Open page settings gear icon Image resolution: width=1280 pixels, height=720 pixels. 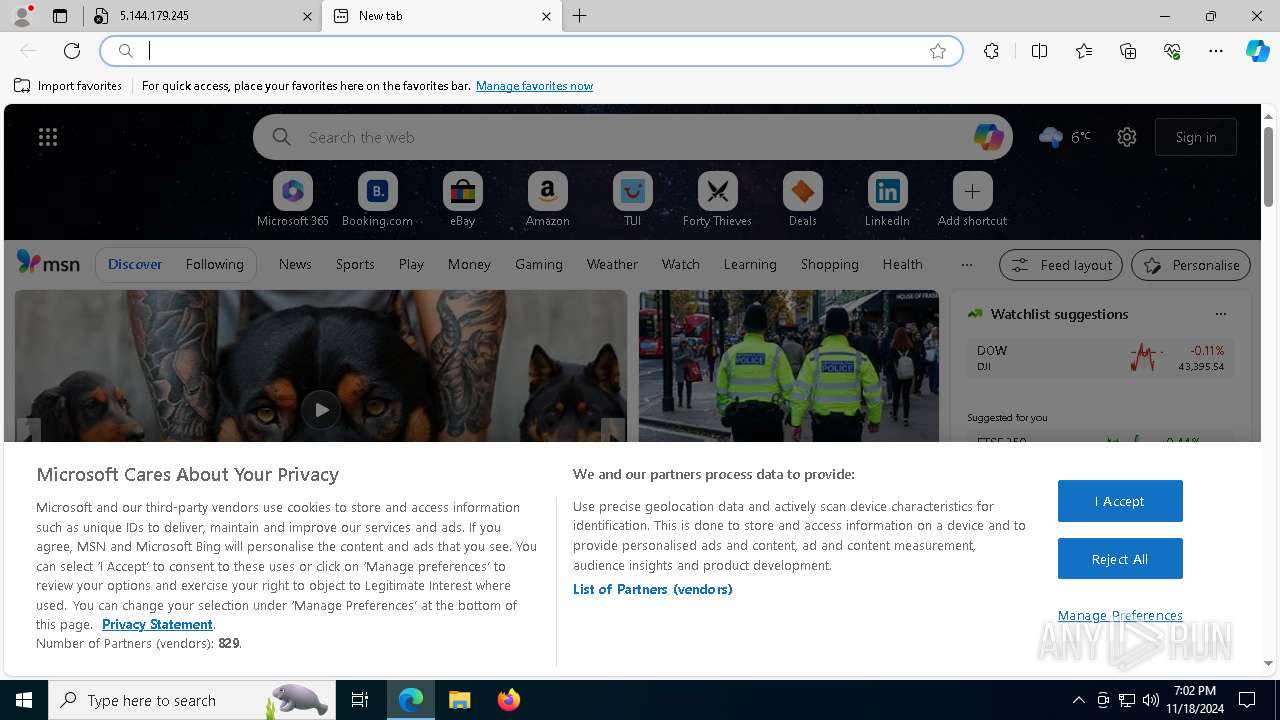(x=1127, y=137)
